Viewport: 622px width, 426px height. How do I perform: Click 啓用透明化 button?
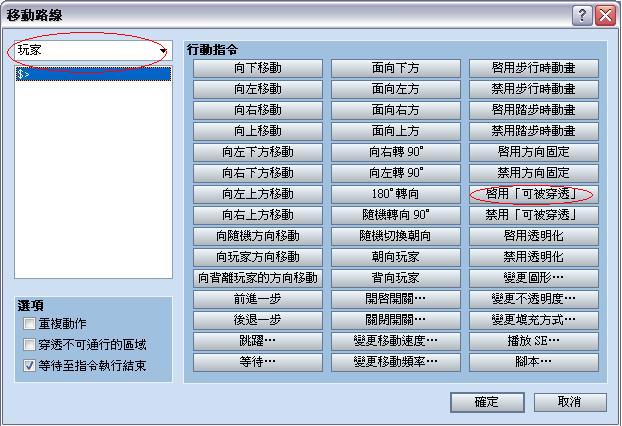coord(534,236)
